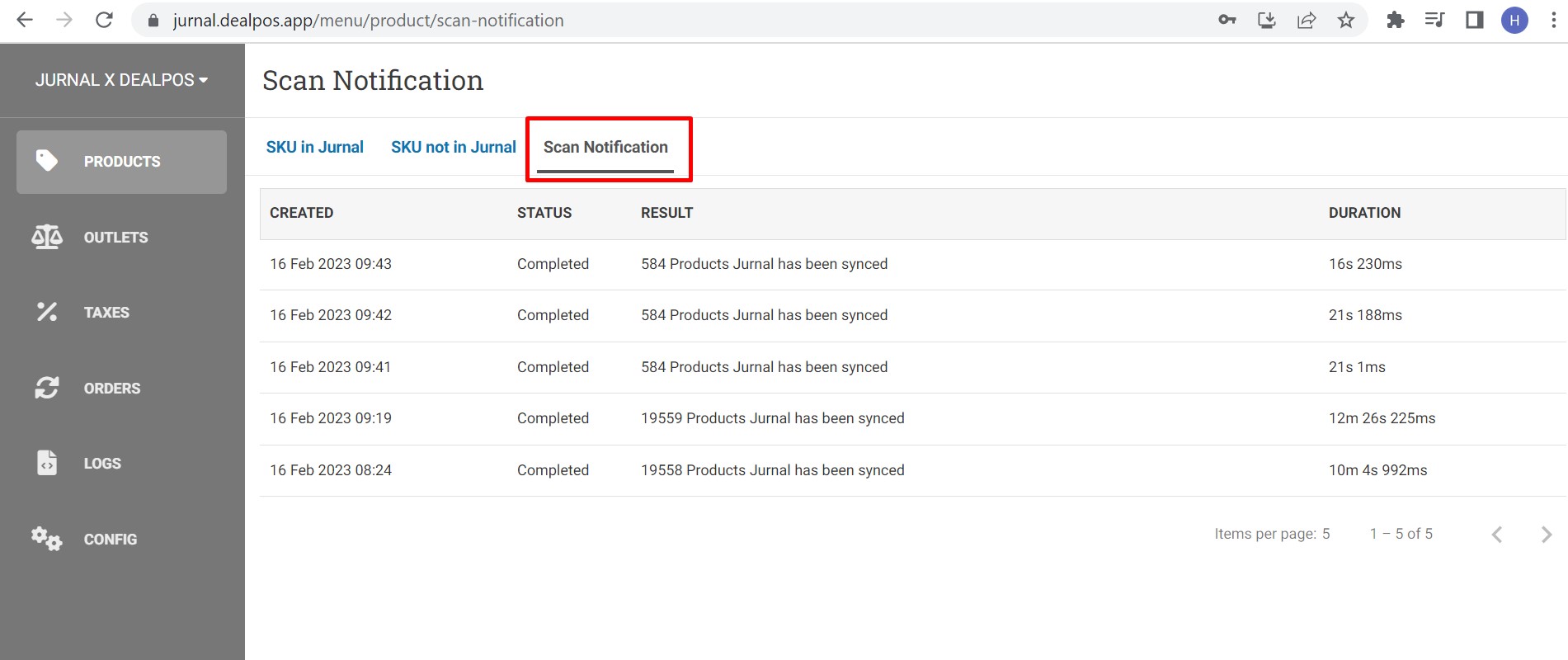Click the DURATION column header
Viewport: 1568px width, 660px height.
(1364, 213)
